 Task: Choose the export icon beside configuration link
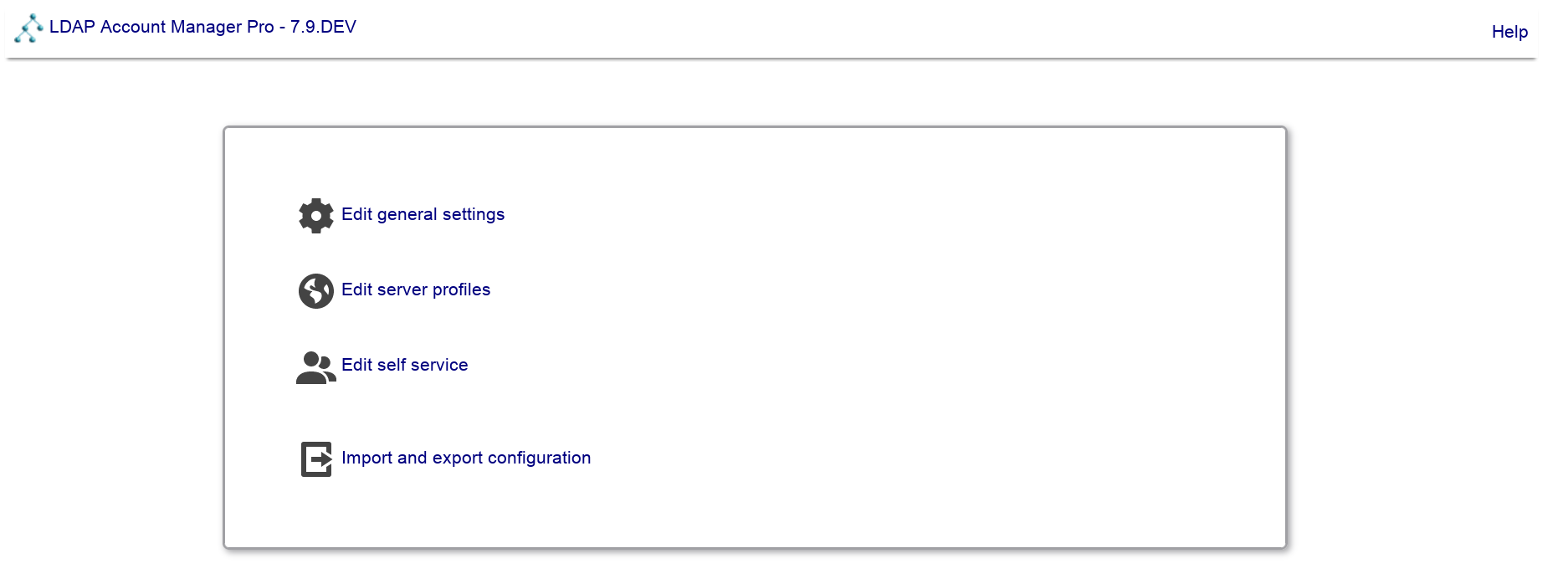[x=316, y=459]
